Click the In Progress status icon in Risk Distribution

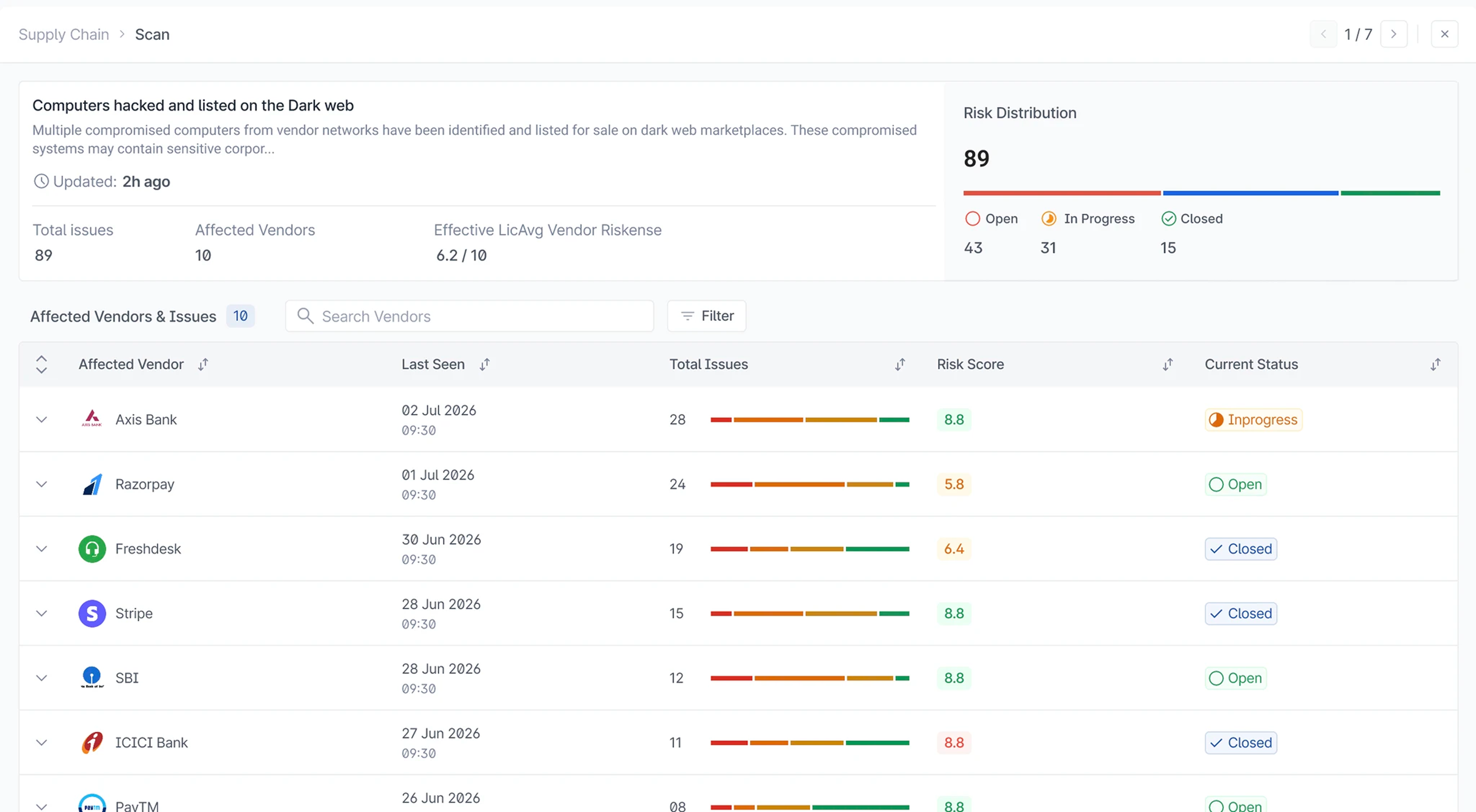click(x=1049, y=219)
